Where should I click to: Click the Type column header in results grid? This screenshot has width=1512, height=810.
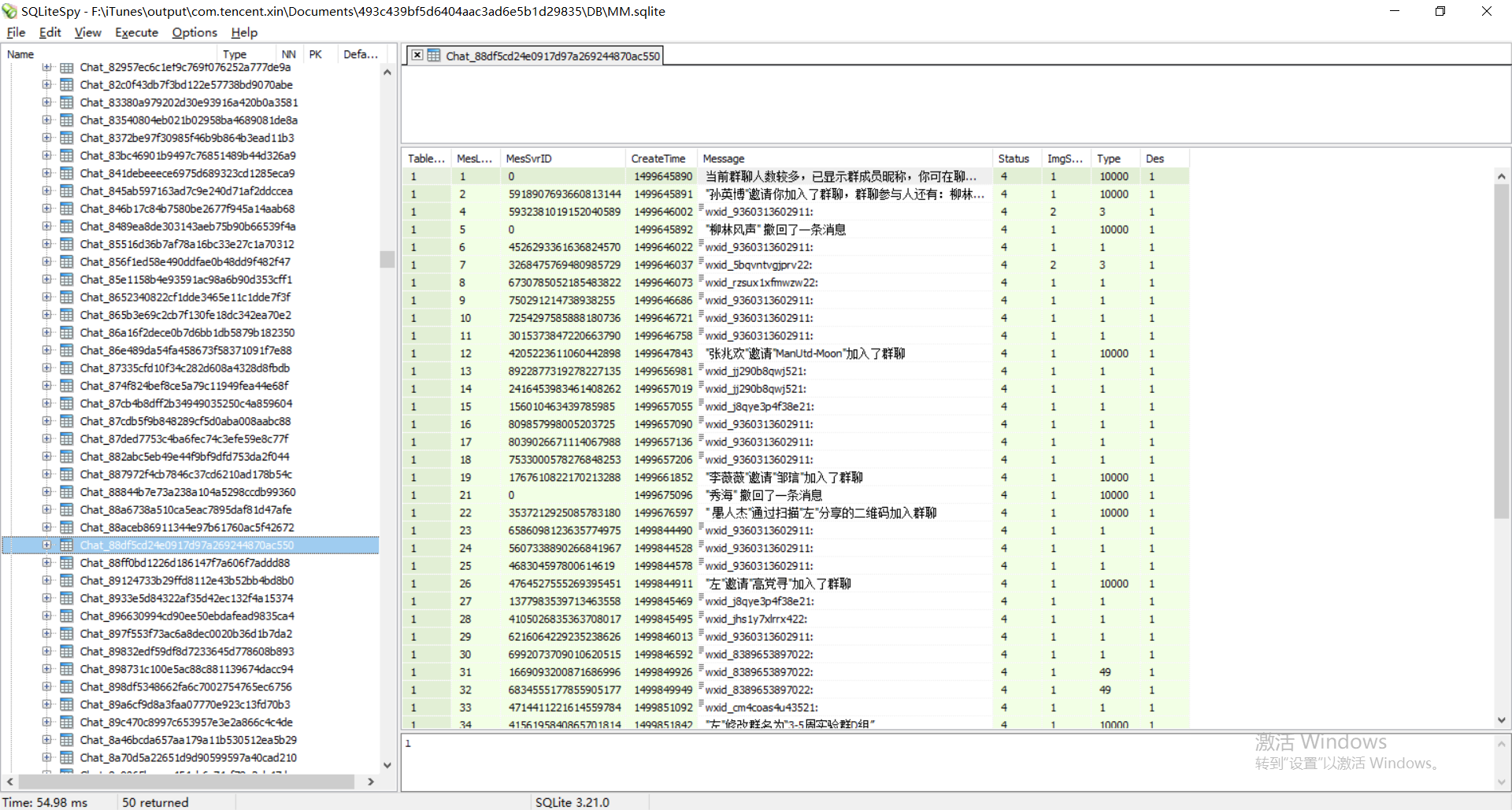(1116, 158)
